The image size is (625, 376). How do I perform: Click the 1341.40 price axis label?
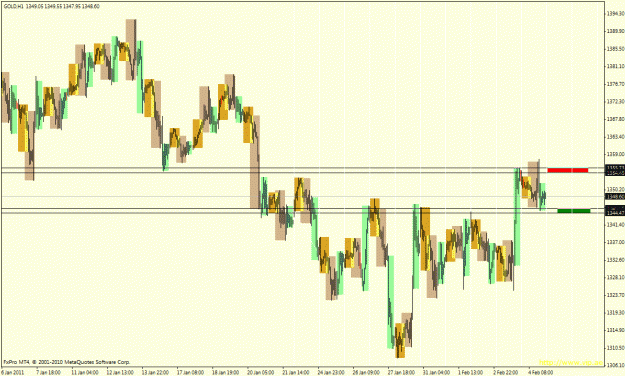tap(616, 224)
